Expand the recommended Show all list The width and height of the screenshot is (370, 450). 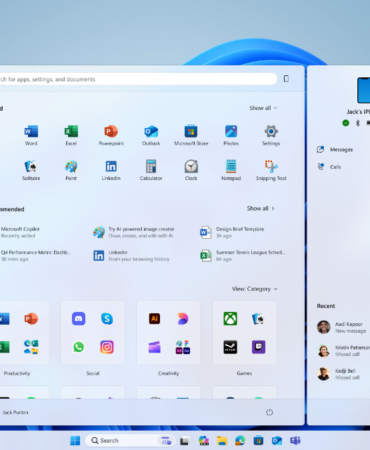click(261, 208)
